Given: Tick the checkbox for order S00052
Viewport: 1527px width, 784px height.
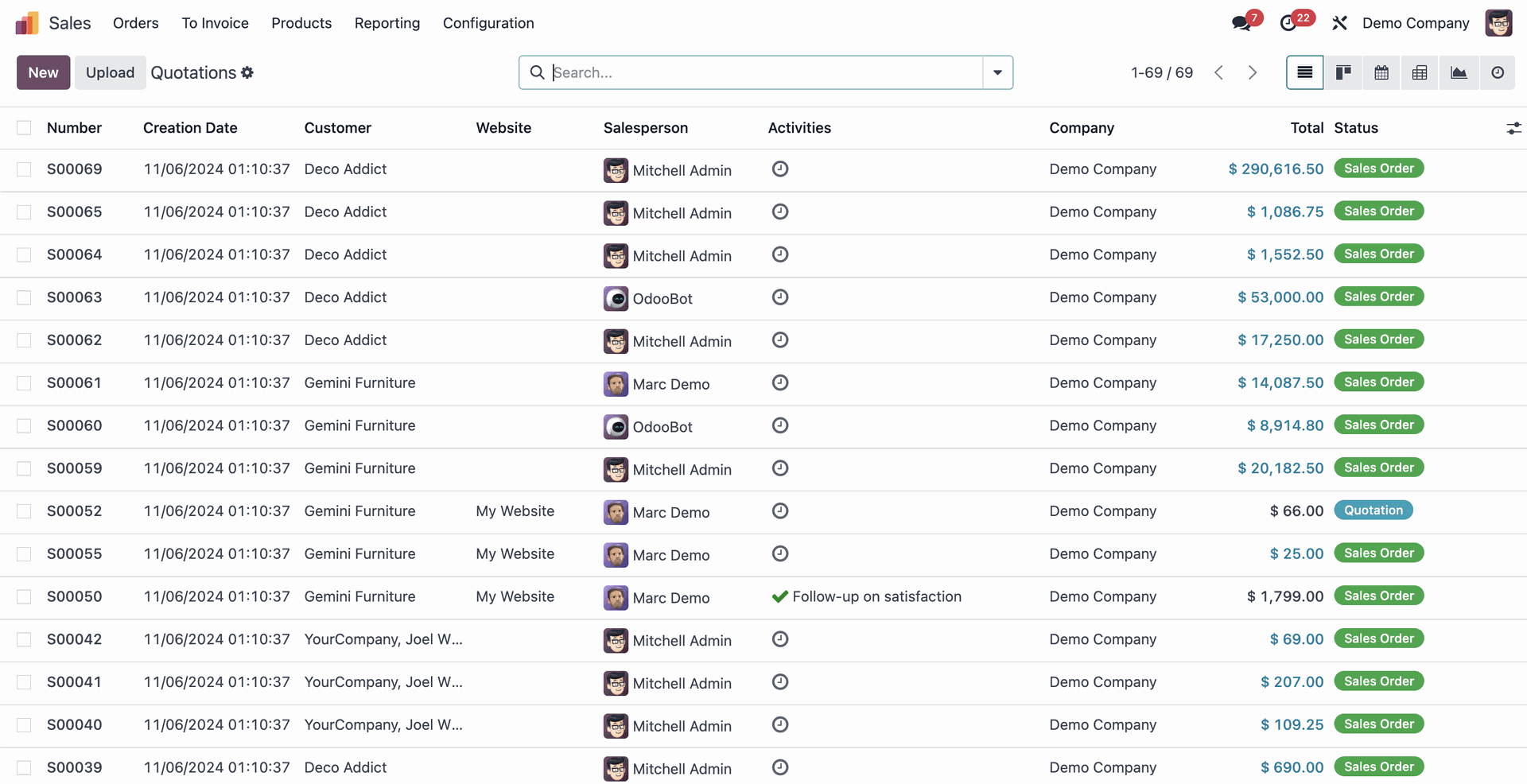Looking at the screenshot, I should point(24,511).
